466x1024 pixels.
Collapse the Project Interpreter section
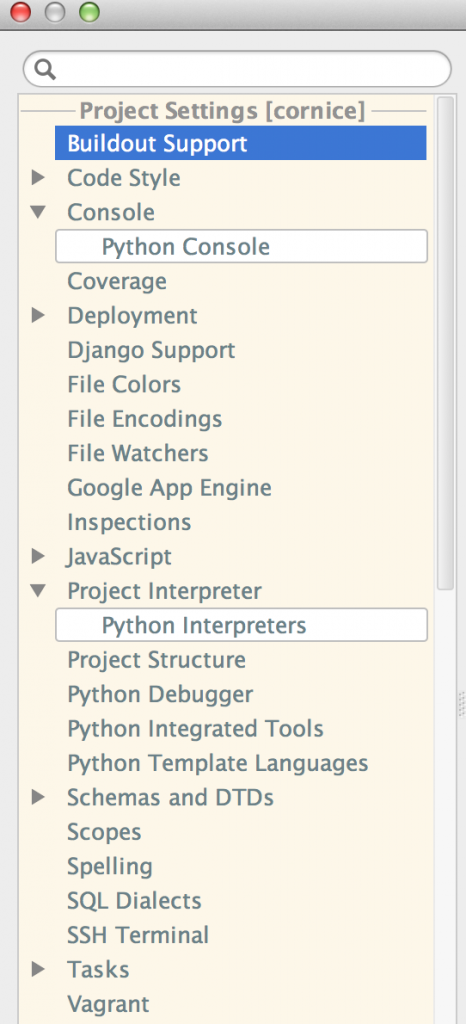(39, 591)
